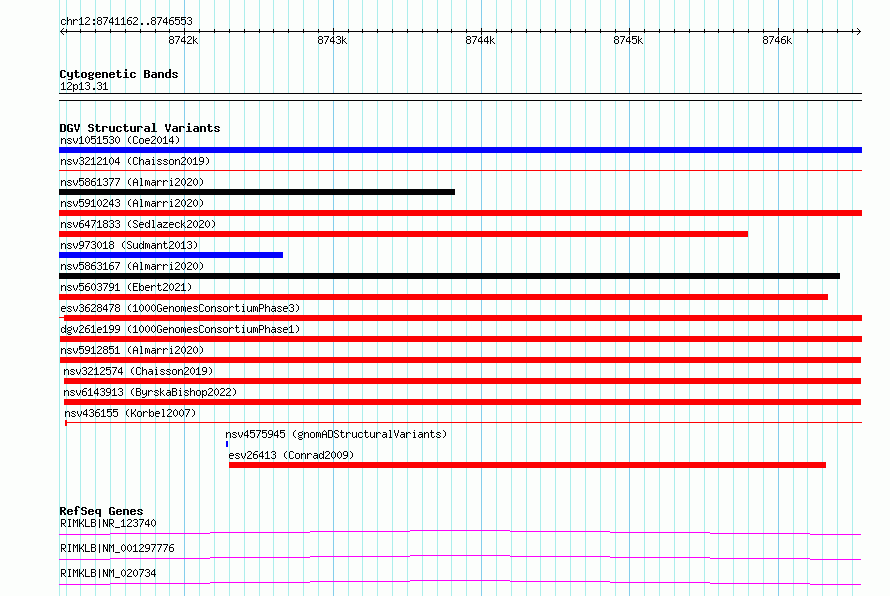Screen dimensions: 890x596
Task: Click the DGV Structural Variants track title
Action: click(140, 128)
